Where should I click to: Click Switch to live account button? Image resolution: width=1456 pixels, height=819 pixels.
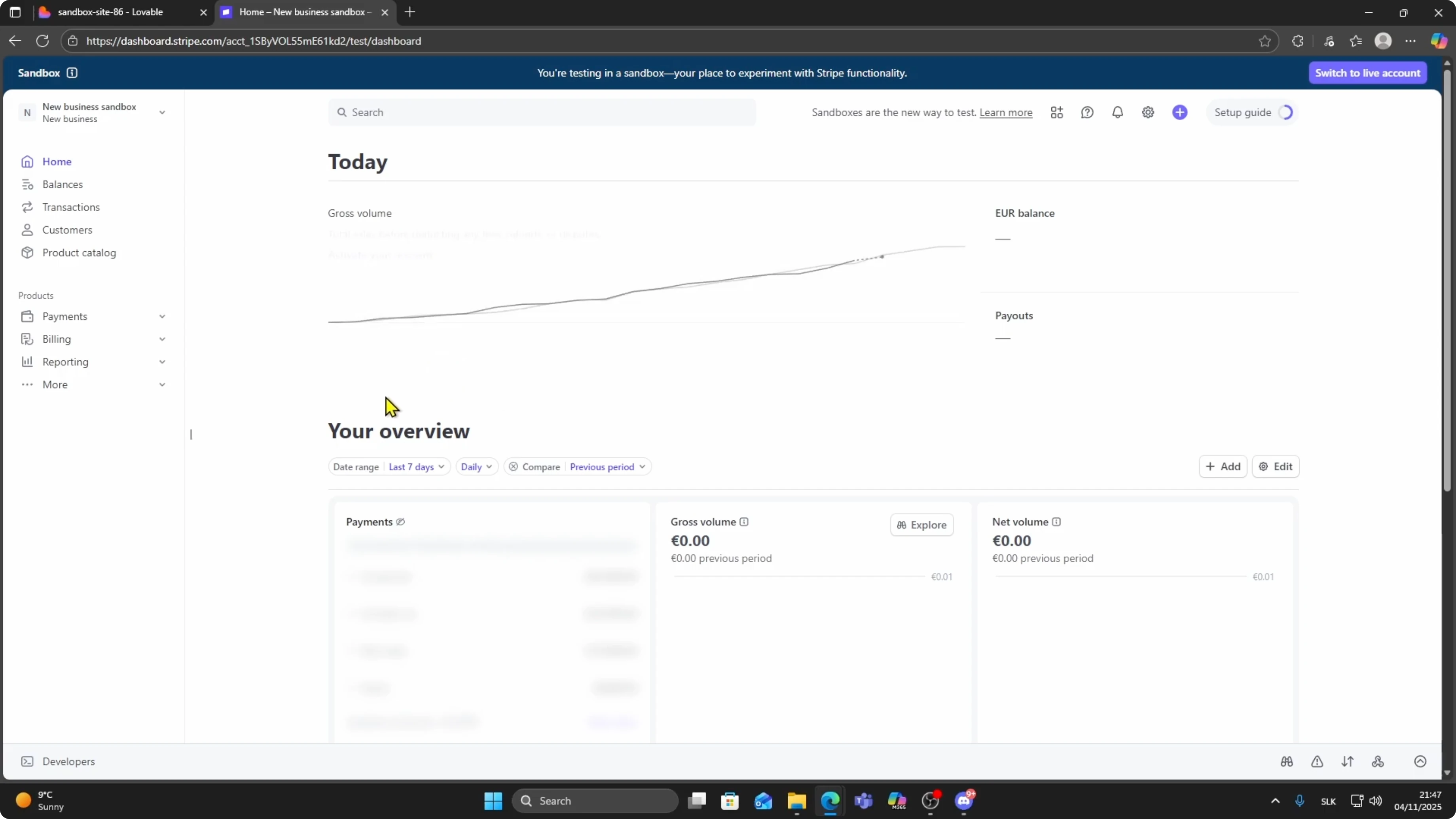(x=1367, y=73)
